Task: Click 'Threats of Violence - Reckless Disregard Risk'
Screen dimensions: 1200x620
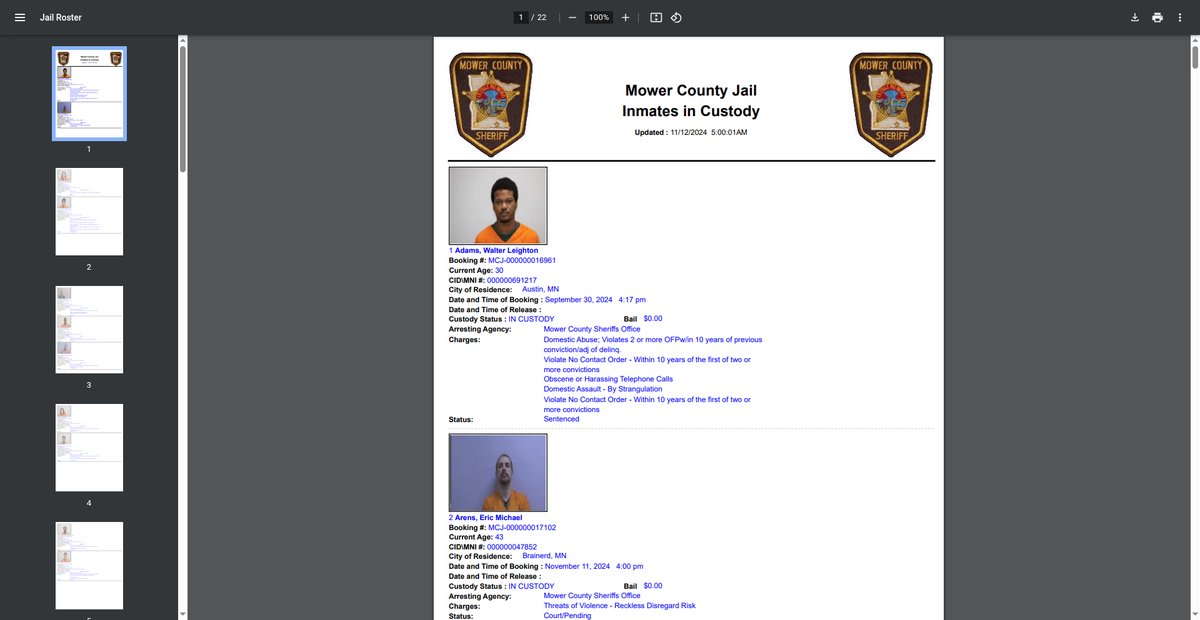Action: tap(620, 606)
